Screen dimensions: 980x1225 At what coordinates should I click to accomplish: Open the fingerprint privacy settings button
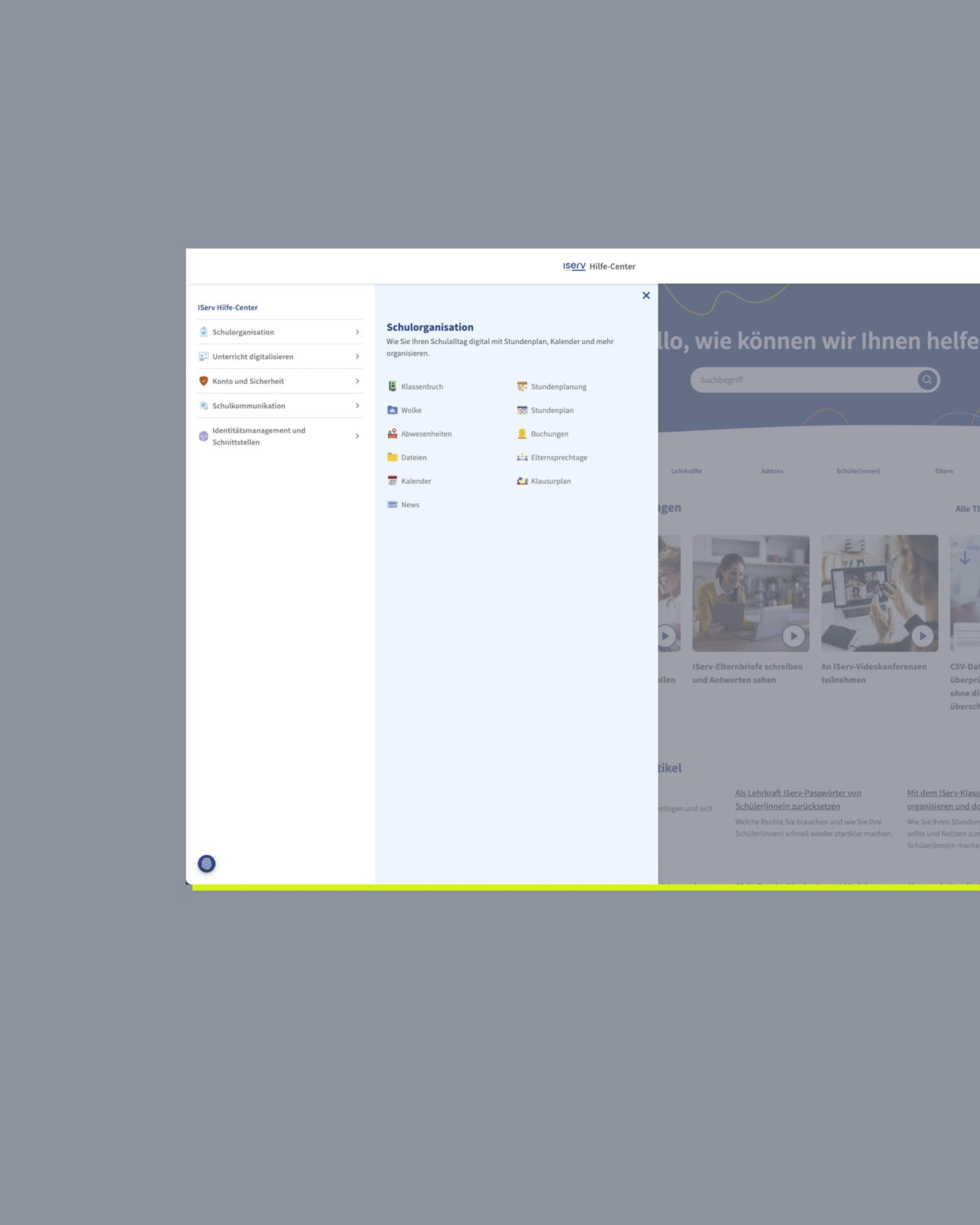click(206, 863)
